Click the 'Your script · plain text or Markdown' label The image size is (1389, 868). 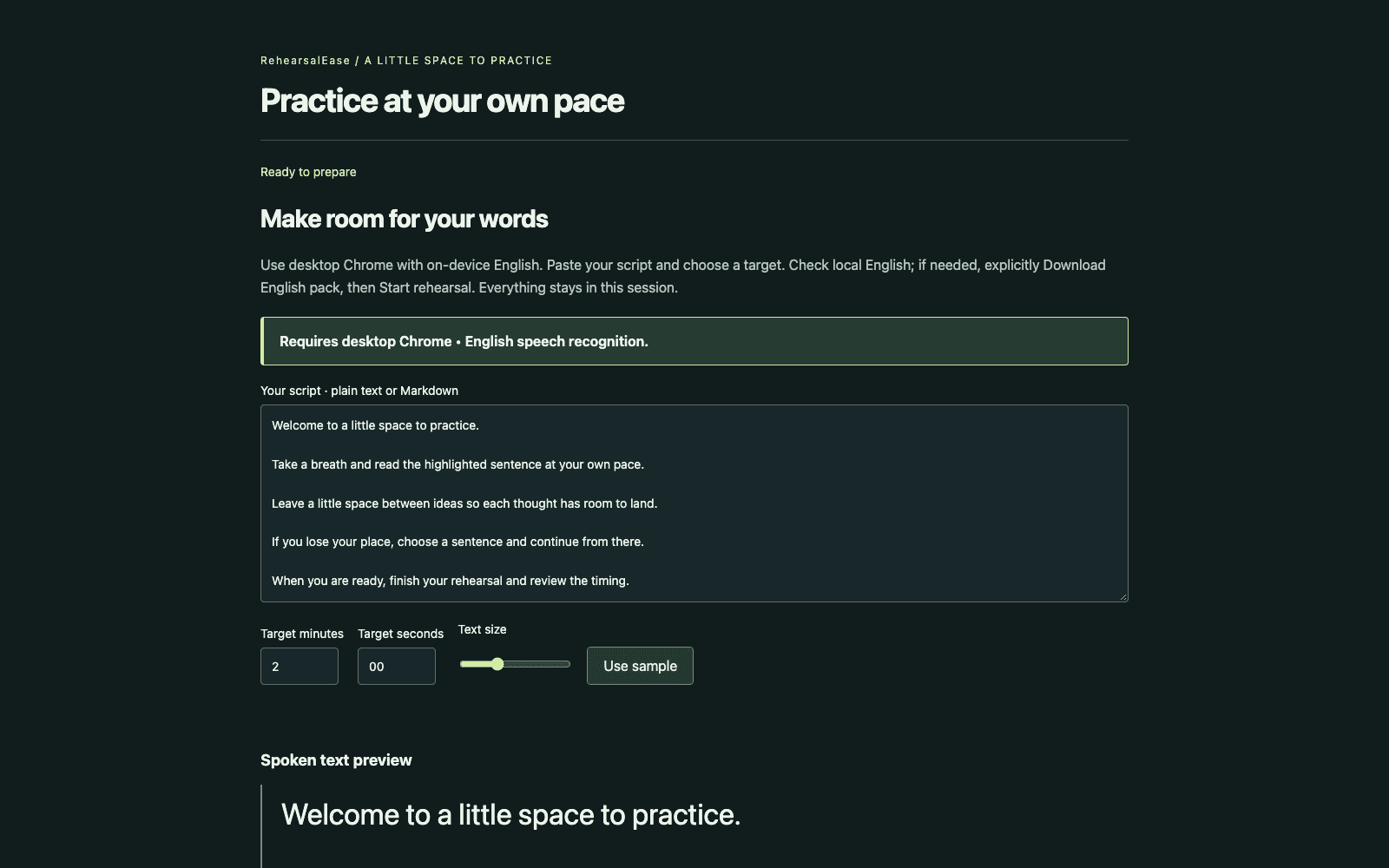359,391
